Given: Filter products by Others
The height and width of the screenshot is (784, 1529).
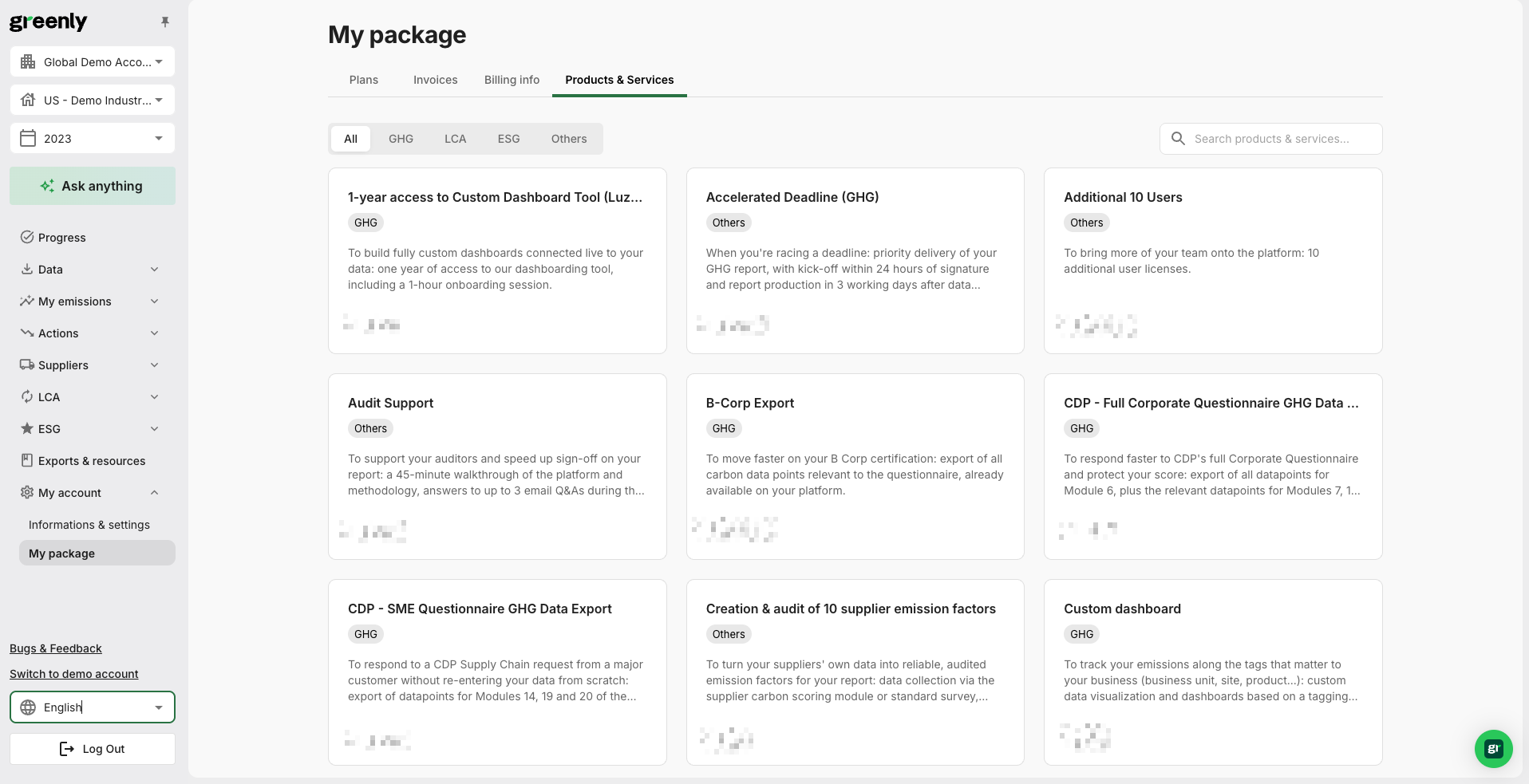Looking at the screenshot, I should (x=569, y=139).
